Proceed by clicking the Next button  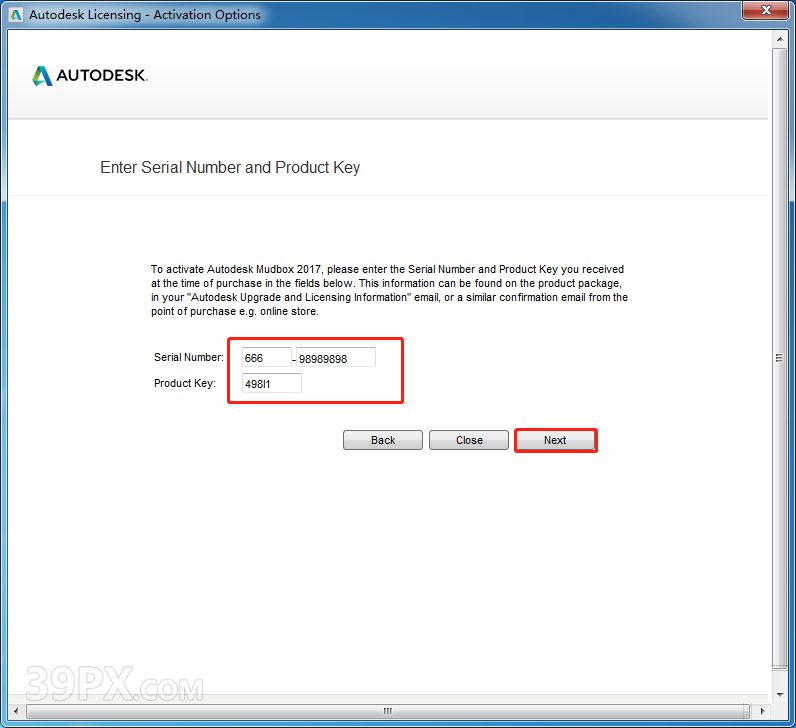[555, 440]
